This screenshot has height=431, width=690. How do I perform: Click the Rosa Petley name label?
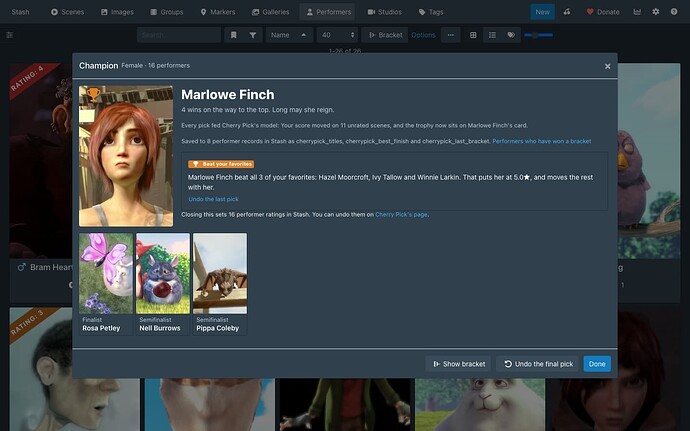pos(101,328)
